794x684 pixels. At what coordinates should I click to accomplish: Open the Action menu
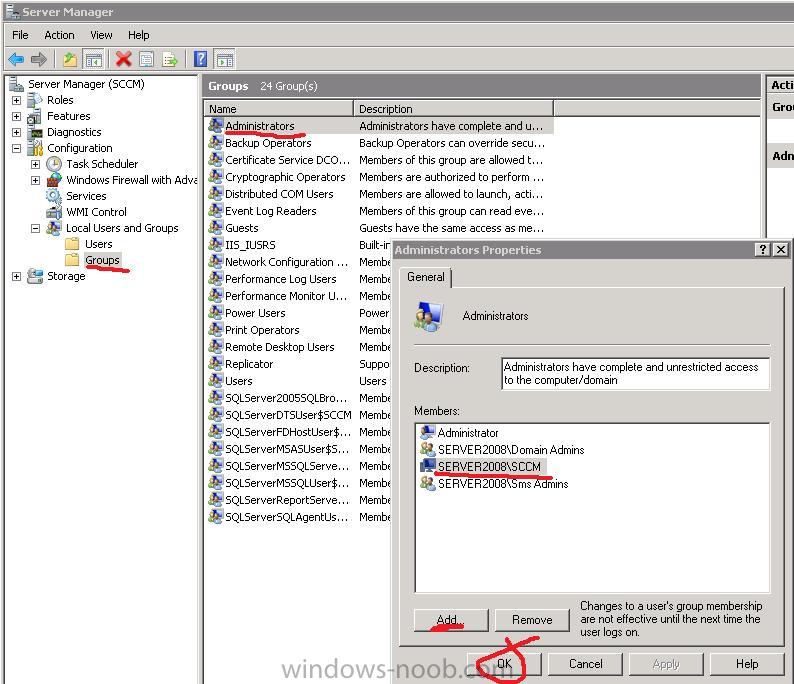59,35
